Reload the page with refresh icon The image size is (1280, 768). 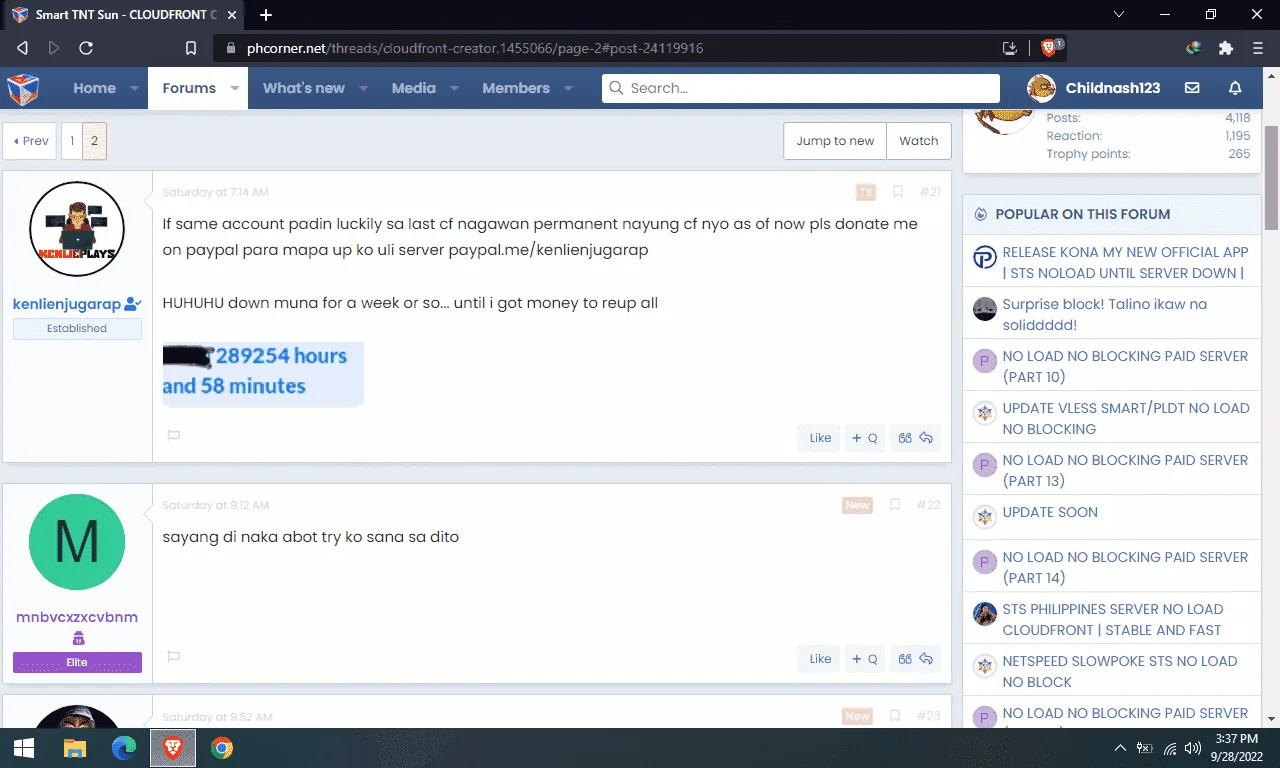[86, 48]
